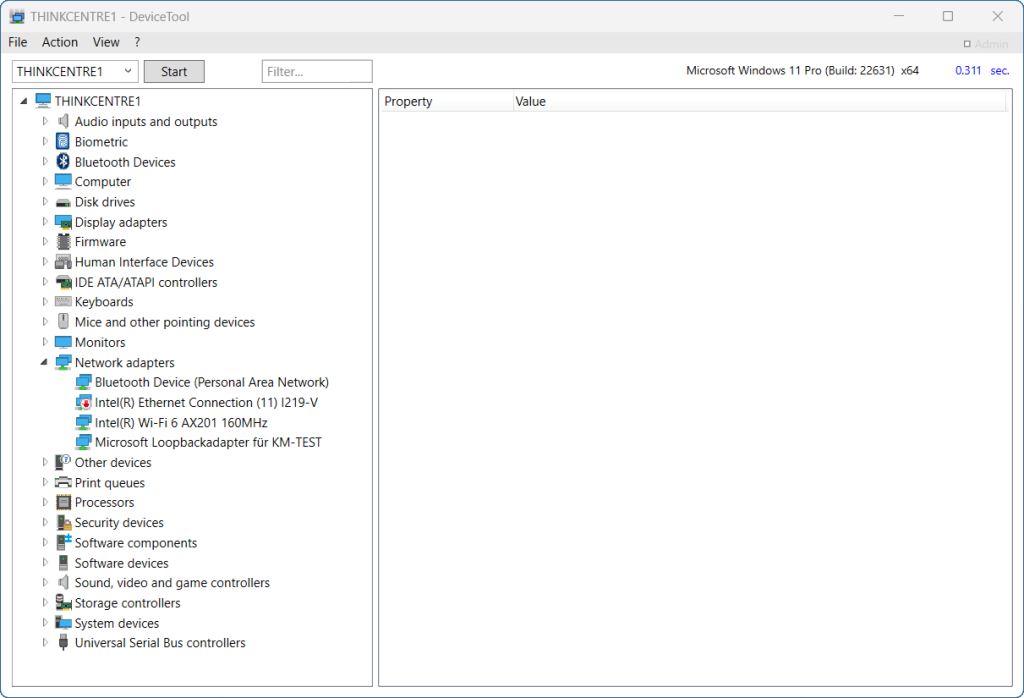
Task: Click the Filter input field
Action: [316, 71]
